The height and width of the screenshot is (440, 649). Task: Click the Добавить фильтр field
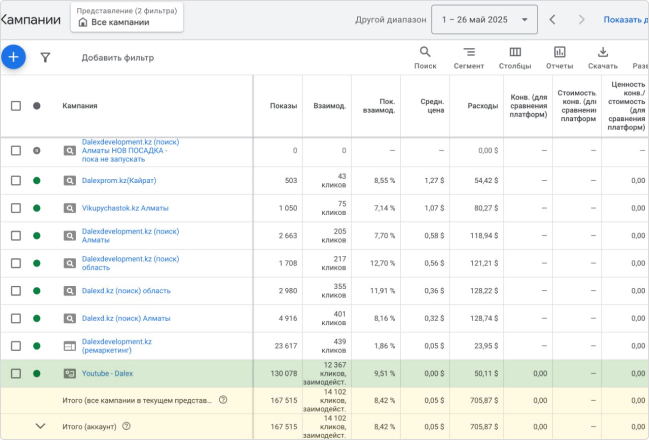tap(118, 58)
